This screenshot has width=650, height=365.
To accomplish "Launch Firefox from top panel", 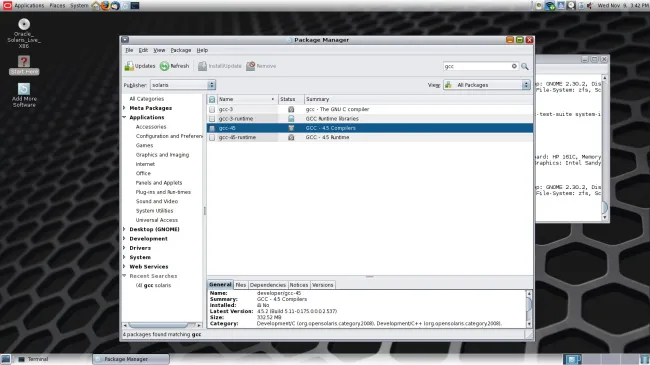I will point(105,5).
